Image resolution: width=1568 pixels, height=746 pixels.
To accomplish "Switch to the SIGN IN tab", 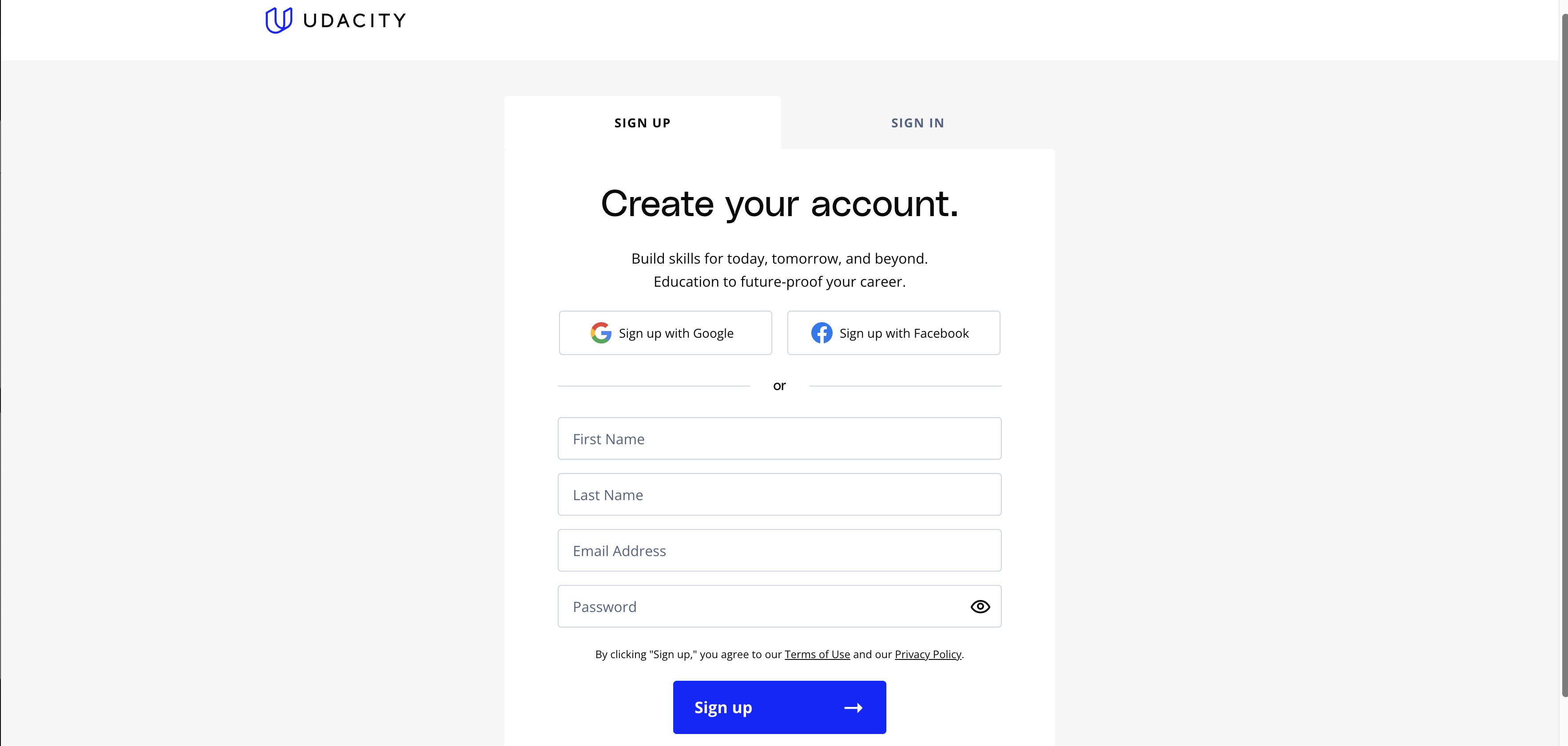I will tap(917, 123).
